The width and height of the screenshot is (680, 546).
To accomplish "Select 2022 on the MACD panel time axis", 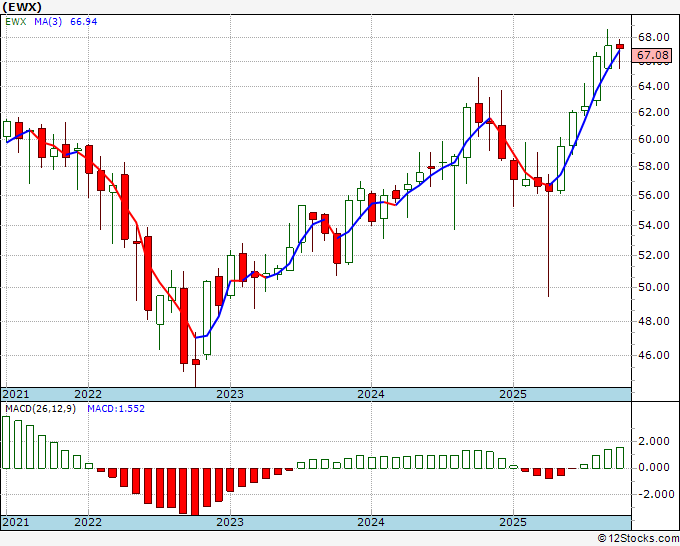I will coord(88,522).
